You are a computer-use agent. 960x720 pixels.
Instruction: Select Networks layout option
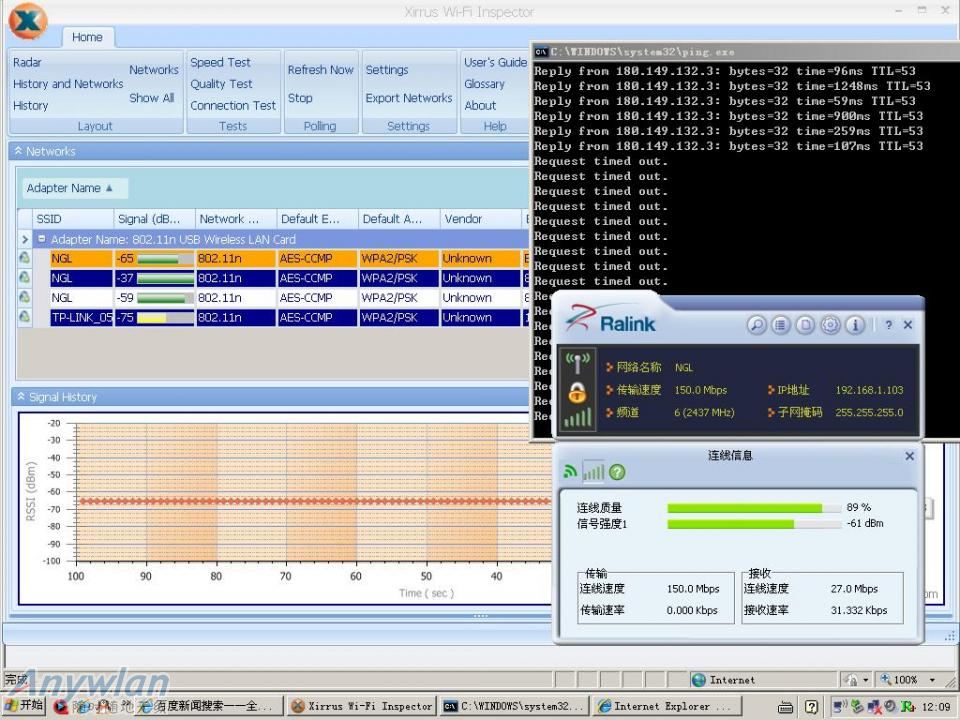154,70
